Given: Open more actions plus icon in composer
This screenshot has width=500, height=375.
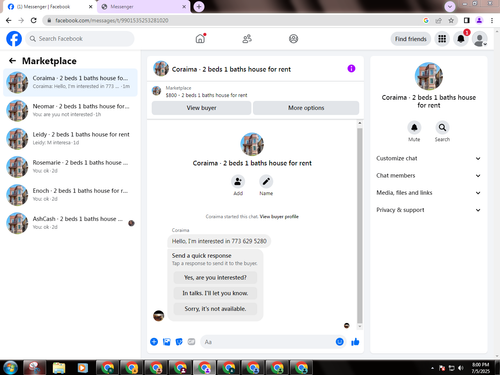Looking at the screenshot, I should point(154,342).
